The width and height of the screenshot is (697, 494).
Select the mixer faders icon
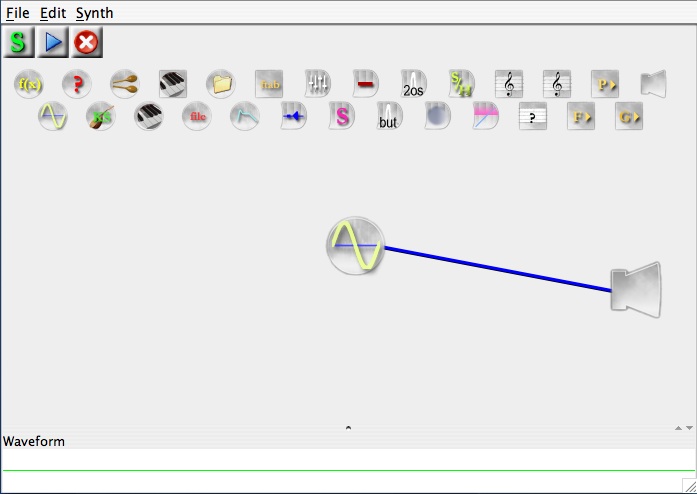(x=317, y=84)
